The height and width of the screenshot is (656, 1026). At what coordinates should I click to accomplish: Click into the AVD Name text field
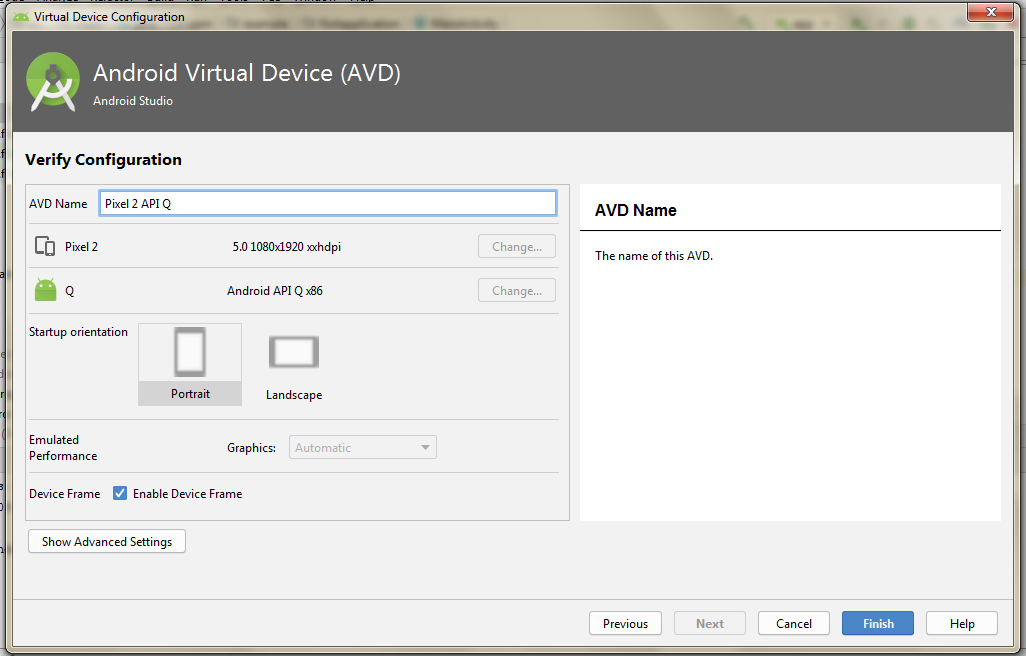pyautogui.click(x=327, y=203)
